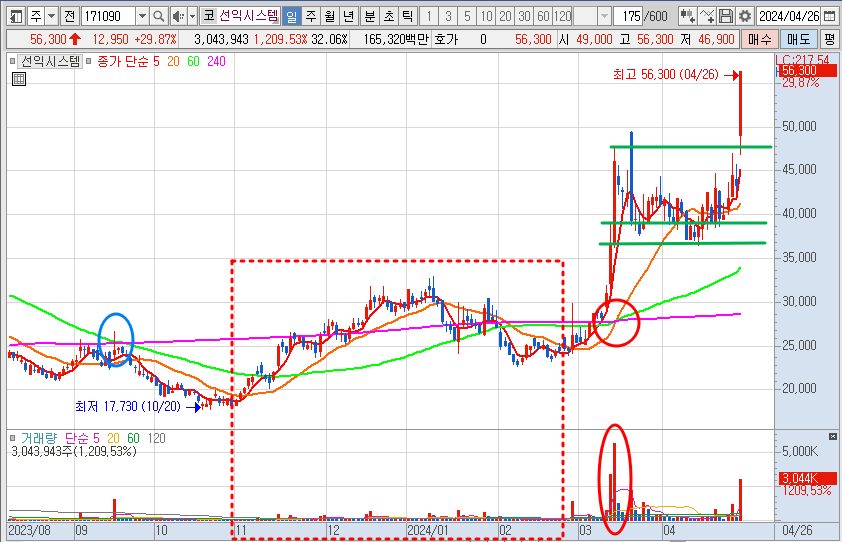
Task: Click the orange 20-day moving average legend
Action: point(173,61)
